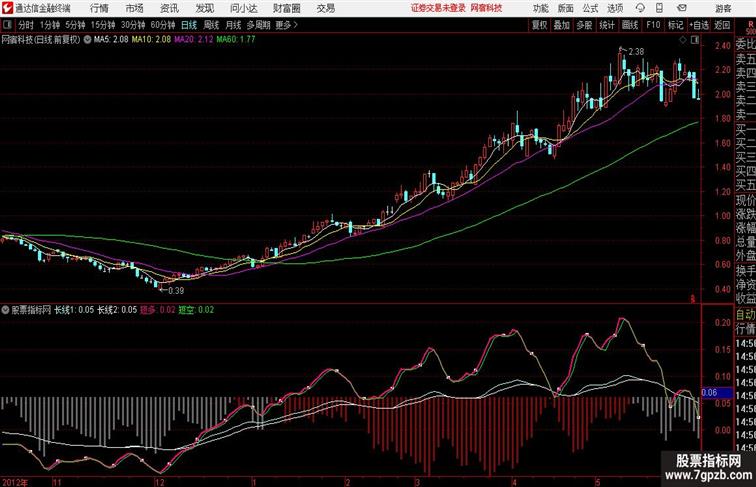Image resolution: width=756 pixels, height=487 pixels.
Task: Click the 画线 draw line button
Action: click(x=630, y=25)
